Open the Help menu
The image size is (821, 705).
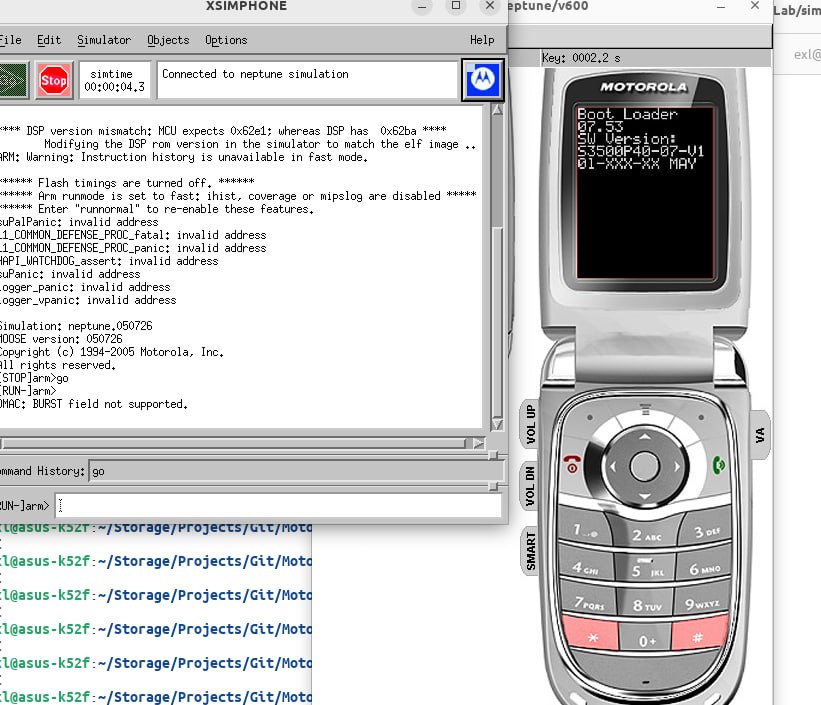(x=482, y=40)
